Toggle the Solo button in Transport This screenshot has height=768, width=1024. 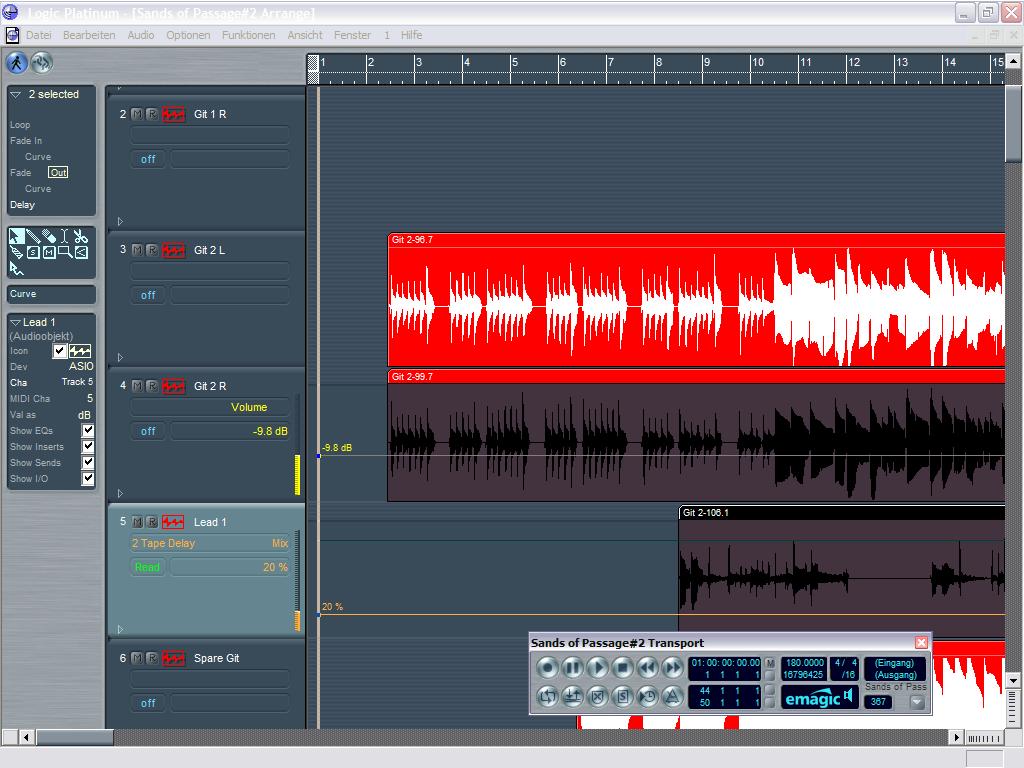[622, 697]
